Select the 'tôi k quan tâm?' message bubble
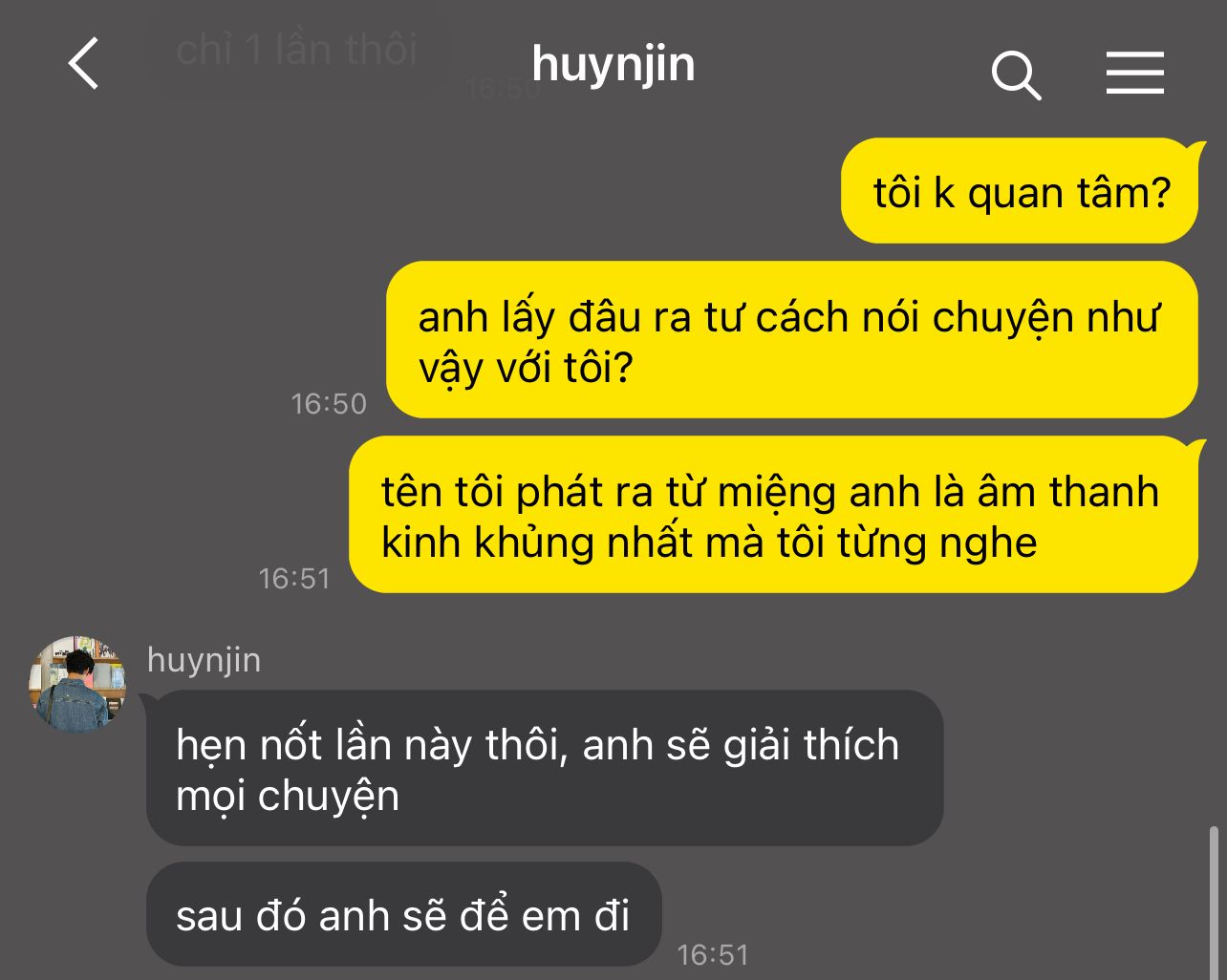This screenshot has width=1227, height=980. [1020, 191]
